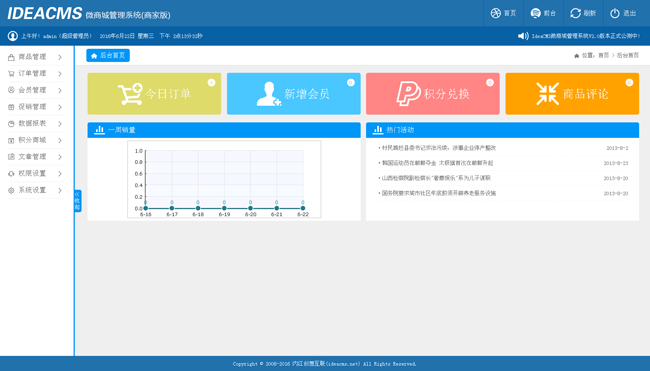Click the count badge on 商品评论 card

point(629,82)
